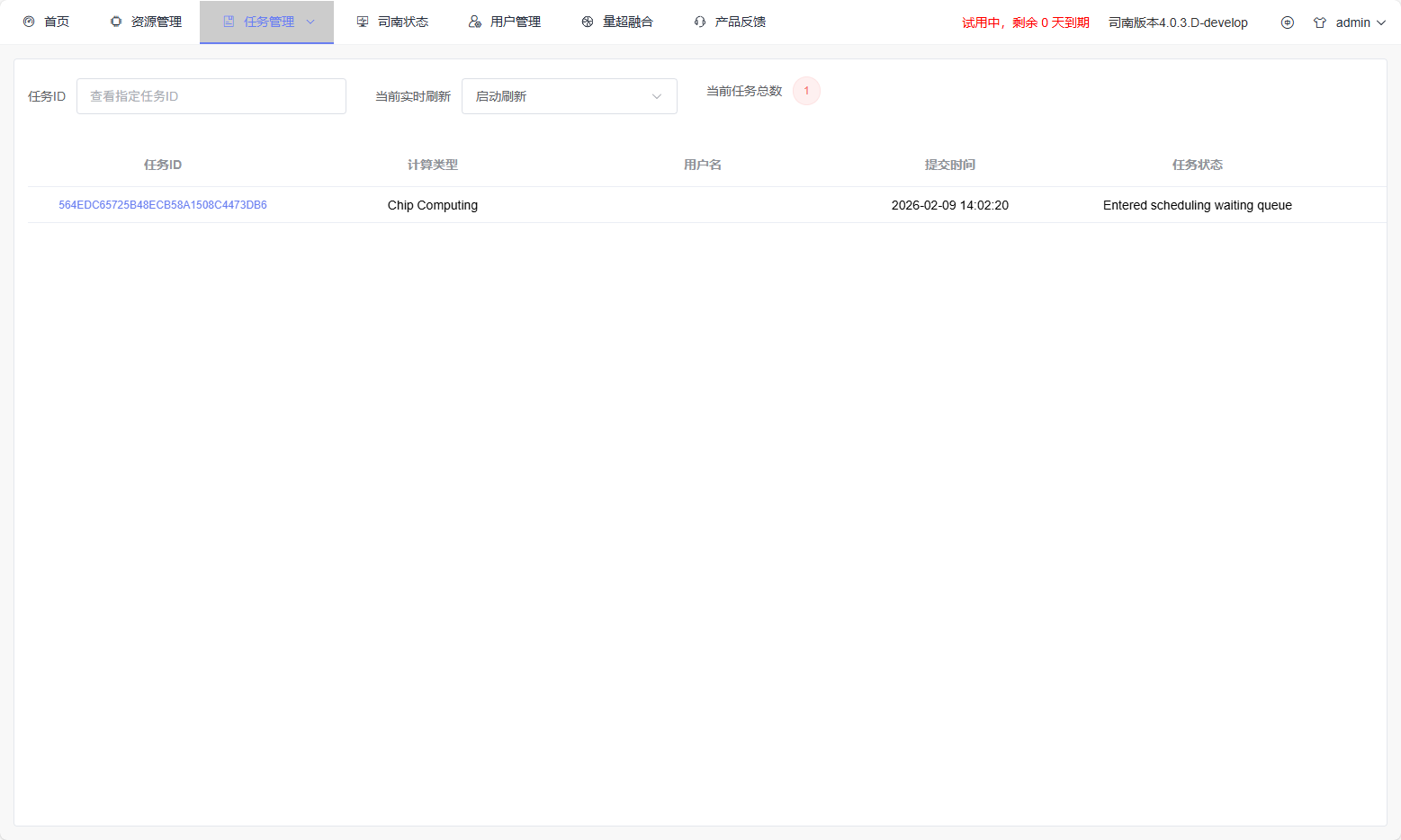The image size is (1401, 840).
Task: Open the theme shirt icon beside admin
Action: point(1320,22)
